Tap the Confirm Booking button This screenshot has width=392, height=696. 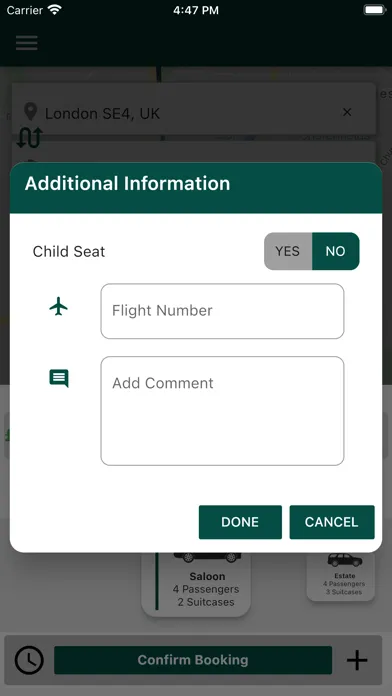coord(193,660)
